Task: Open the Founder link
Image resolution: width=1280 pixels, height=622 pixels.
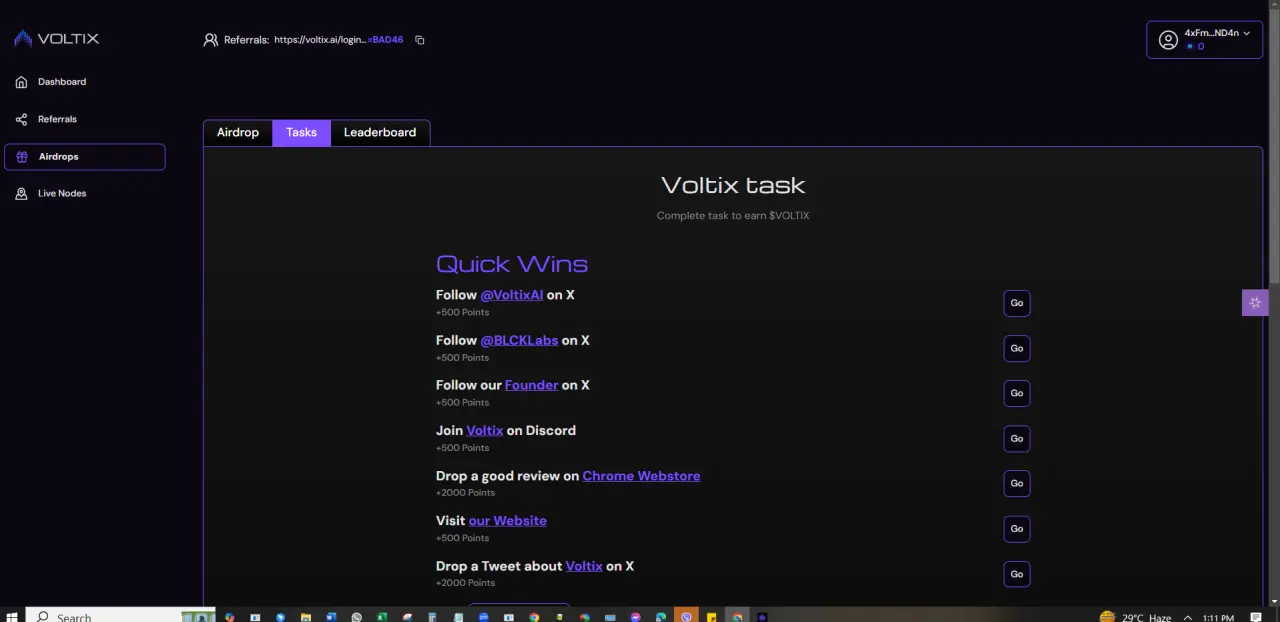Action: tap(531, 385)
